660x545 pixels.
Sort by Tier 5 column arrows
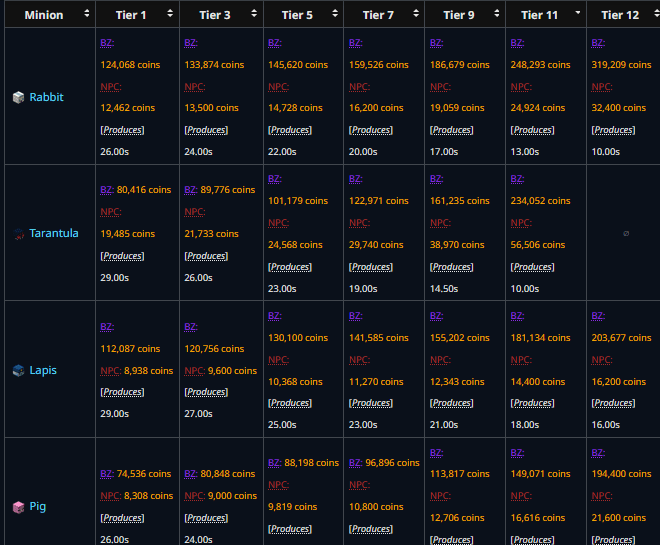335,13
